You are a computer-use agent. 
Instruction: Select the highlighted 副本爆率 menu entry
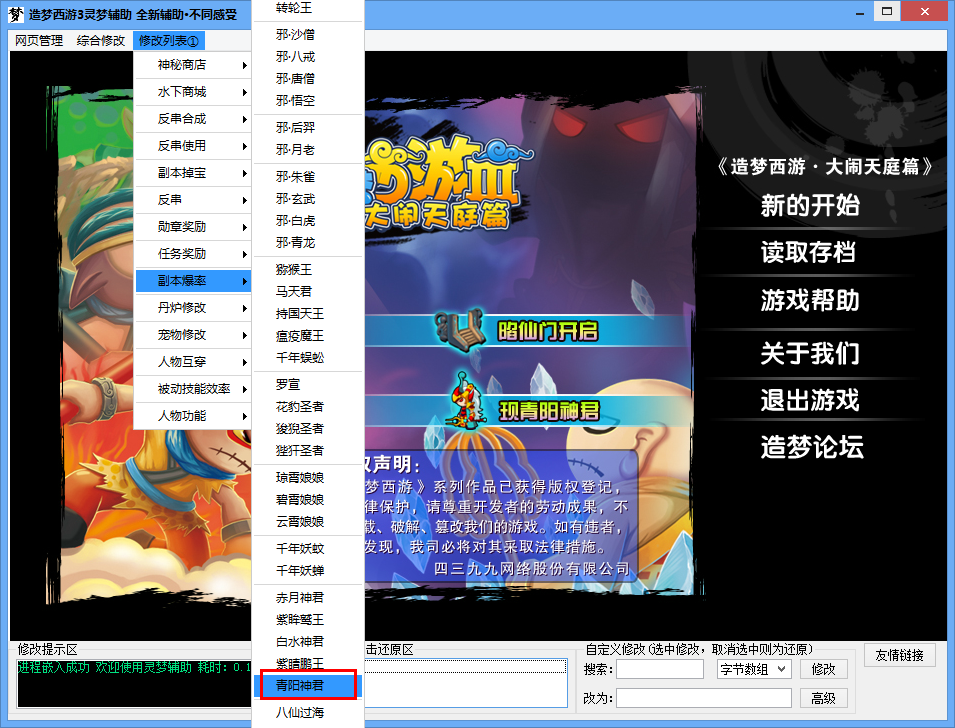pos(193,281)
